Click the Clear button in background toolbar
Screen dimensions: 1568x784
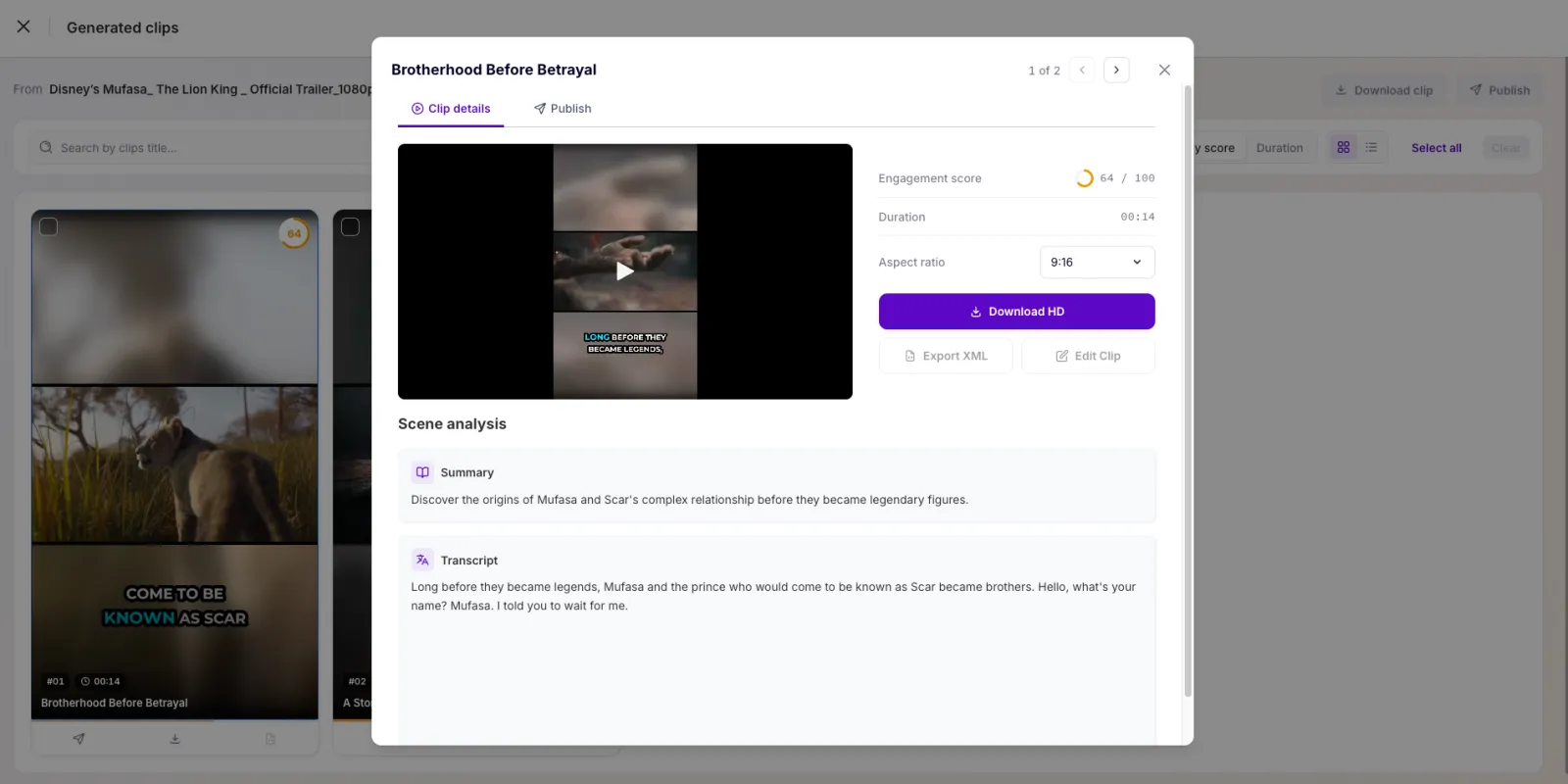click(1506, 148)
